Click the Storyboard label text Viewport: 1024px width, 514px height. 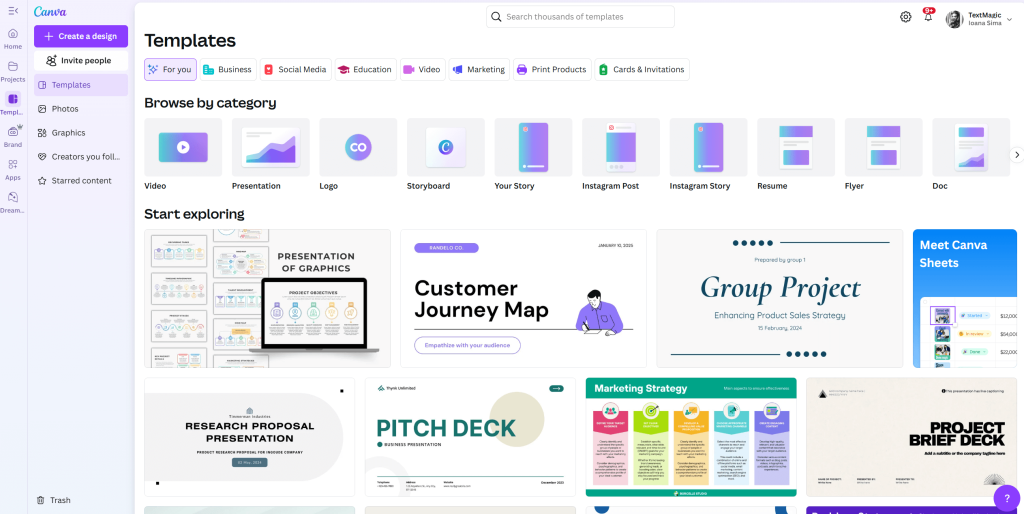428,186
